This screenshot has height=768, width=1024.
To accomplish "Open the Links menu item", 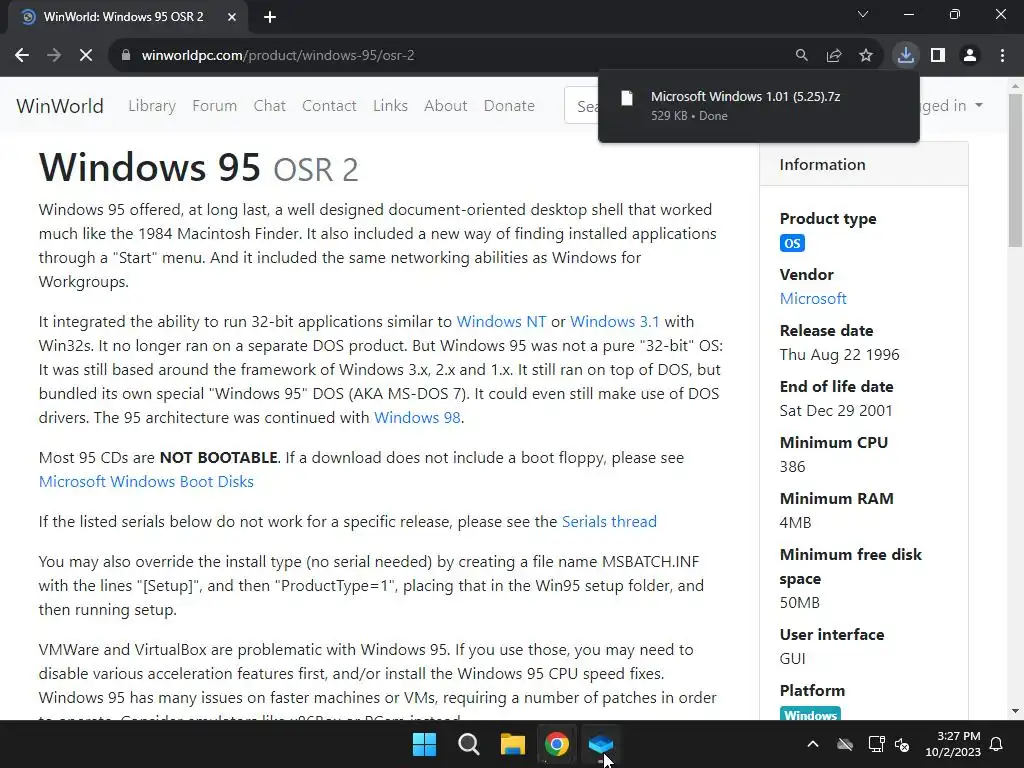I will point(391,106).
